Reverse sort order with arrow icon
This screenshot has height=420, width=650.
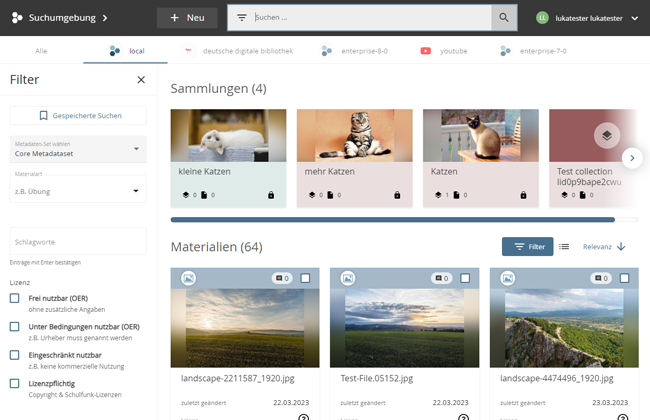click(x=621, y=246)
